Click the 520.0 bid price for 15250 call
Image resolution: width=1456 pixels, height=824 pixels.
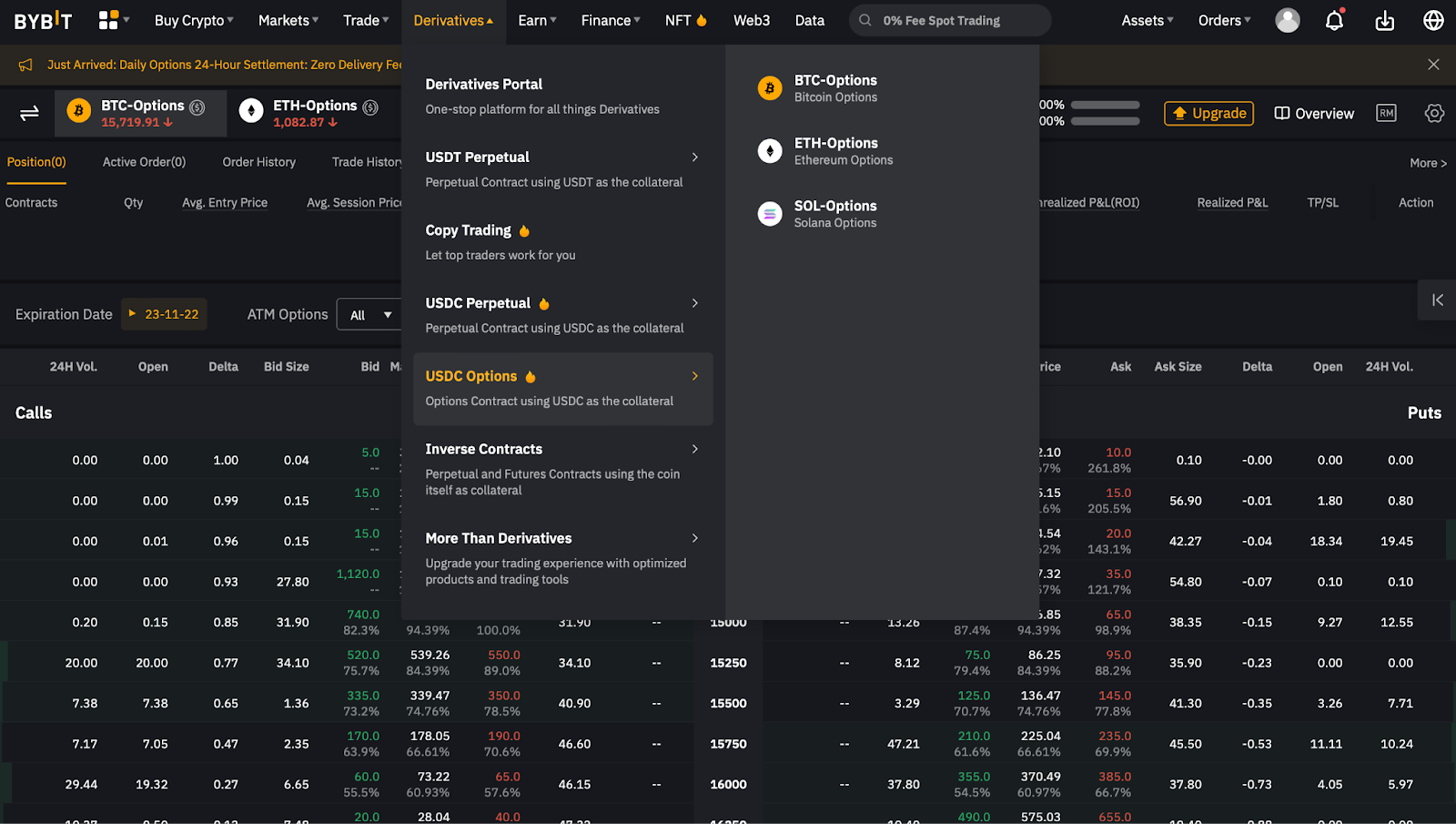tap(363, 656)
